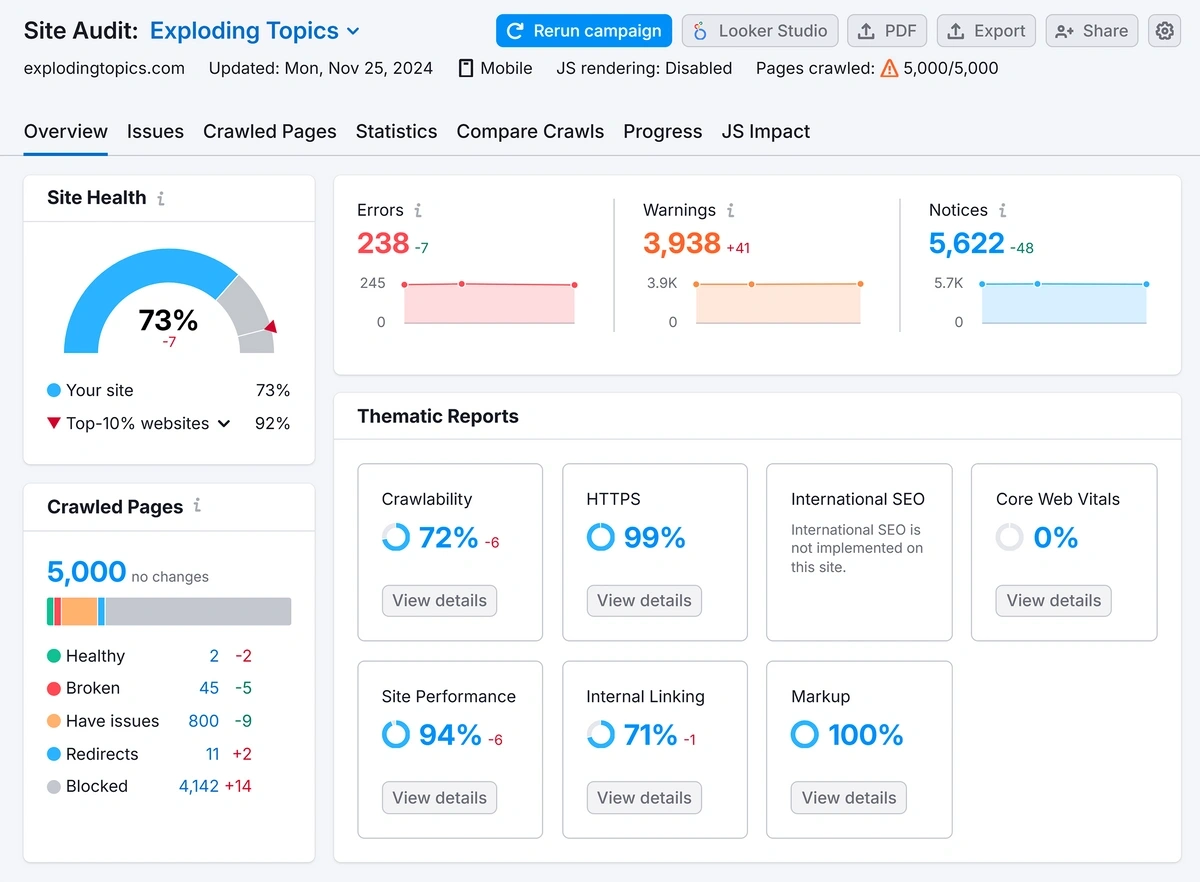Click the HTTPS donut chart icon
The image size is (1200, 882).
[x=601, y=538]
